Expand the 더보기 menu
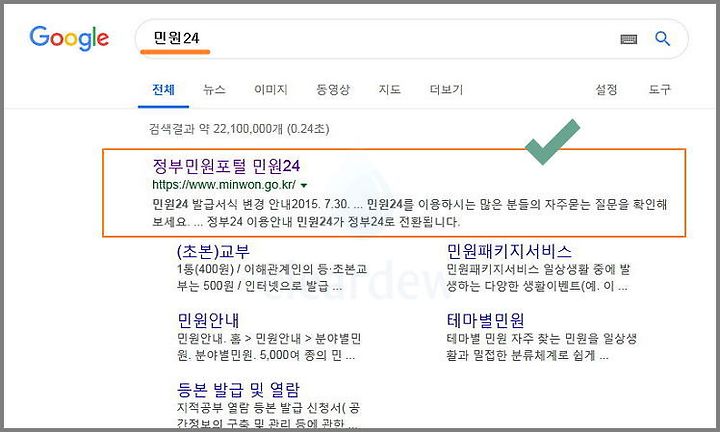Screen dimensions: 720x432 tap(446, 89)
